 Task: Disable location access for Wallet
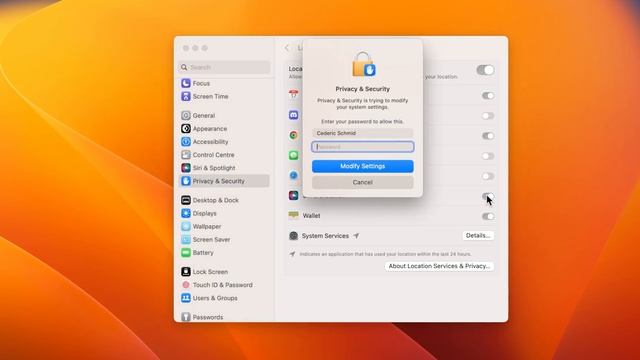(488, 216)
